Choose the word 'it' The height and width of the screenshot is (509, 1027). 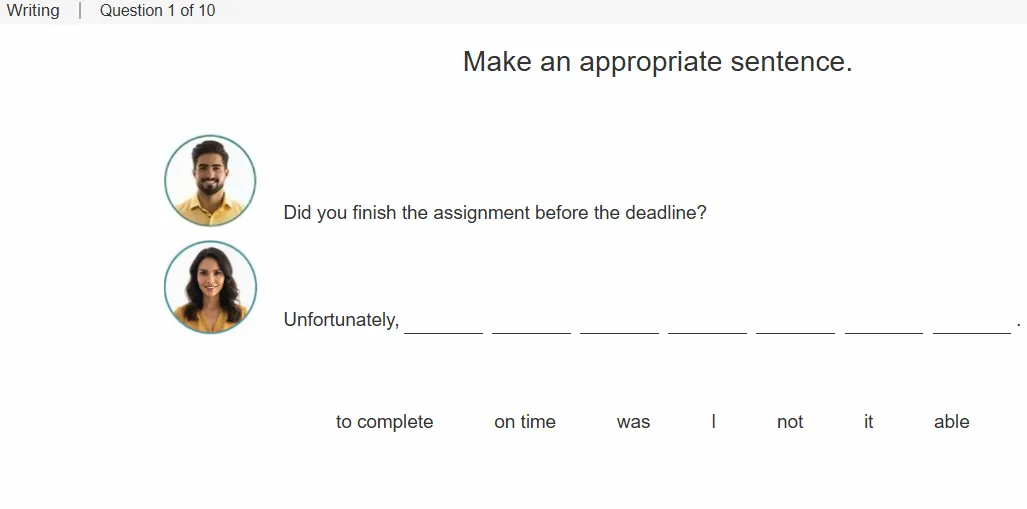[868, 422]
